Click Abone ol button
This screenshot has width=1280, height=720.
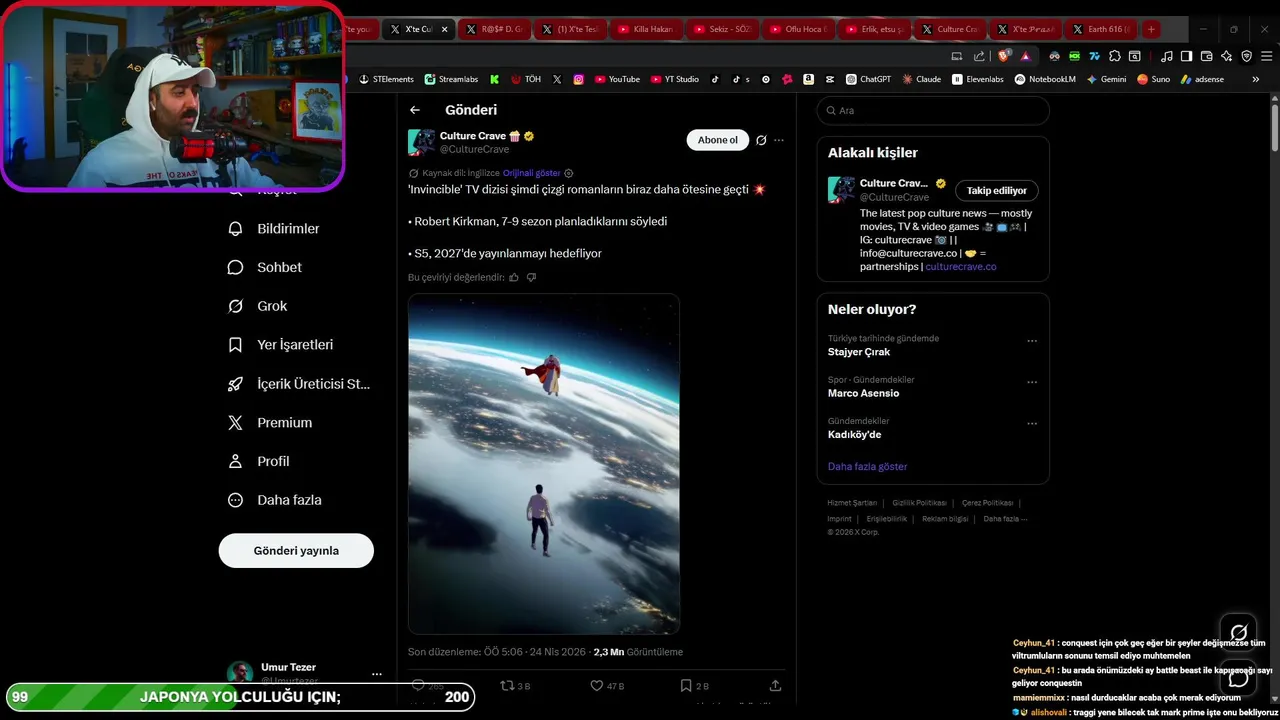pos(718,140)
